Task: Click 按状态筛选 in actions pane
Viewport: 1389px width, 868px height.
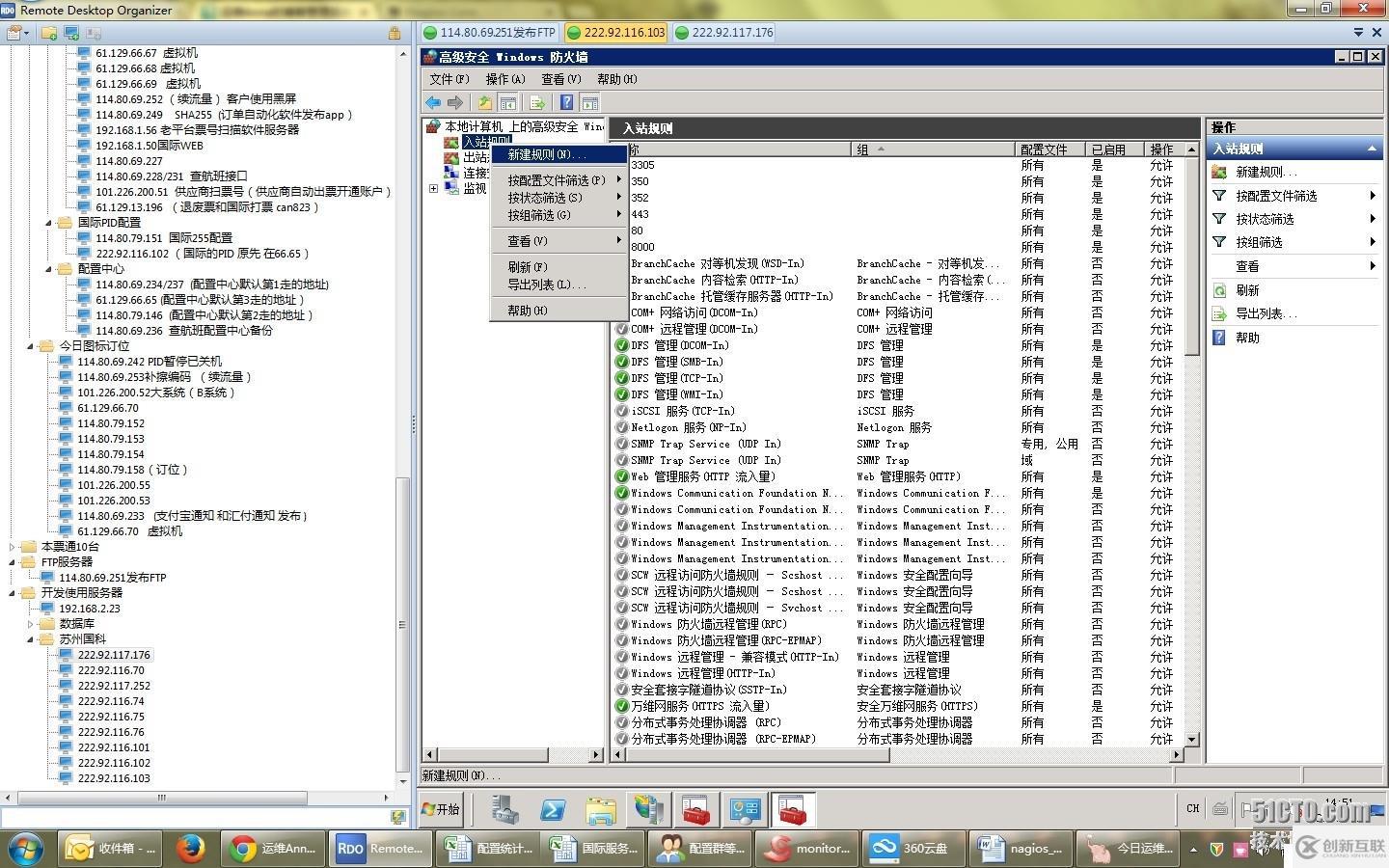Action: (1294, 219)
